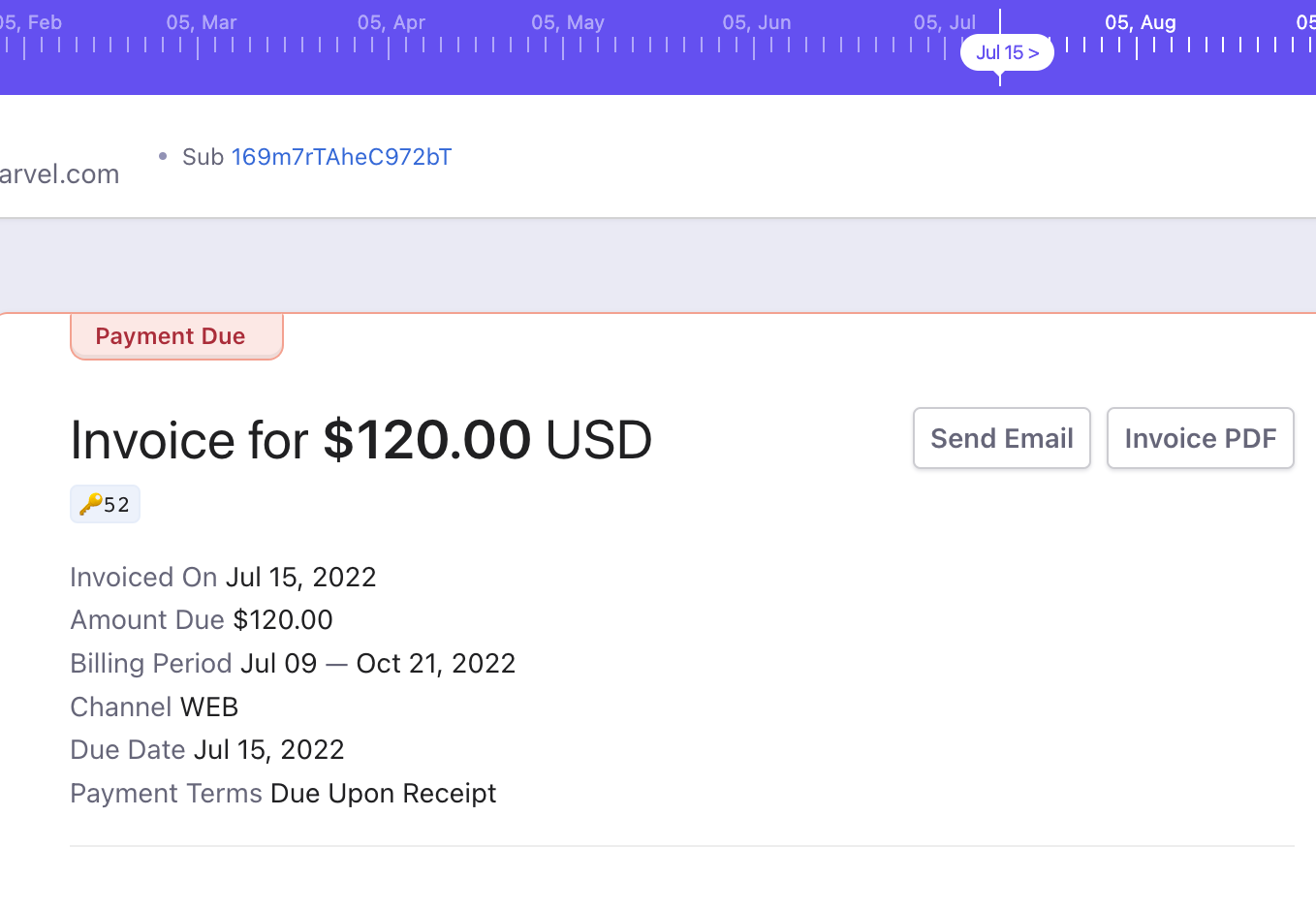Jump to 05, May on the timeline
The height and width of the screenshot is (911, 1316).
click(568, 22)
